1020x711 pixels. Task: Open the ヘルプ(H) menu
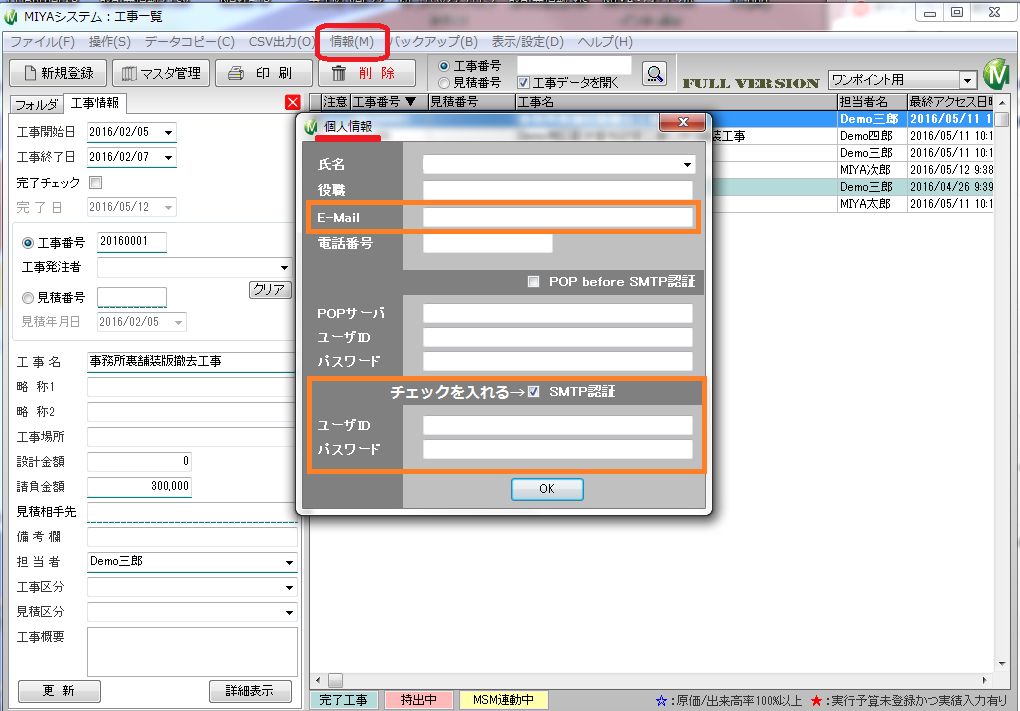[x=604, y=42]
